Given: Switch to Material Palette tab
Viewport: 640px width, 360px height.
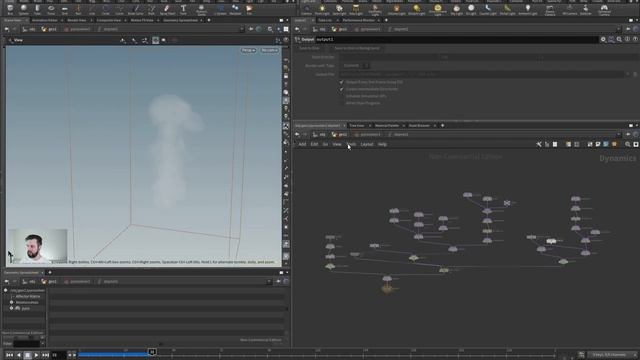Looking at the screenshot, I should click(387, 125).
